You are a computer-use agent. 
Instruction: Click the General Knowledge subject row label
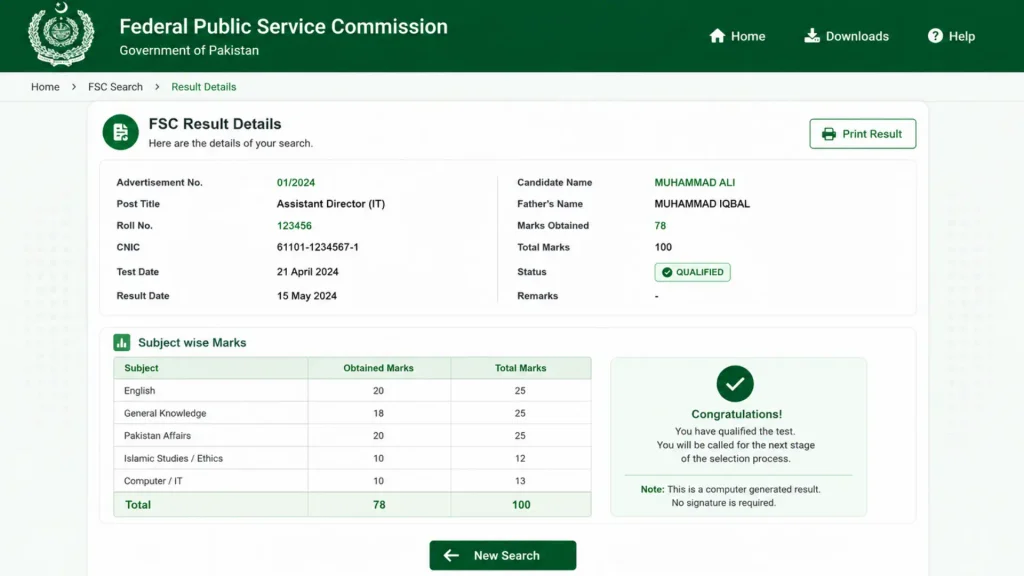click(x=165, y=413)
